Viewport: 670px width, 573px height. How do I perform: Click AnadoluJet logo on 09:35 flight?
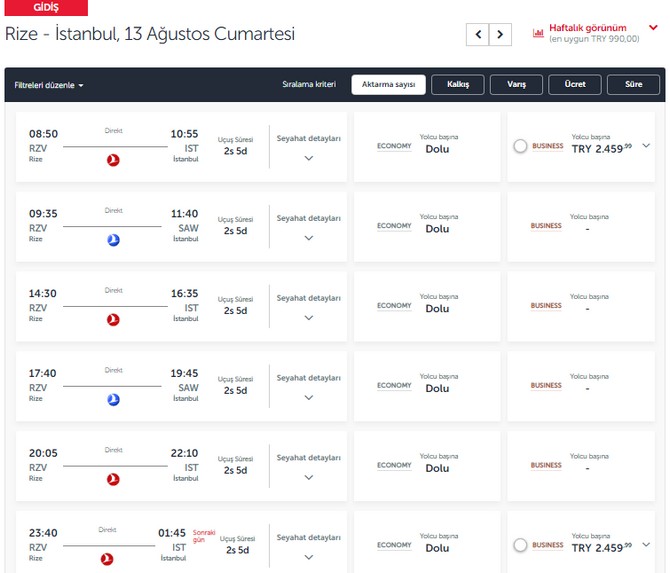coord(113,240)
